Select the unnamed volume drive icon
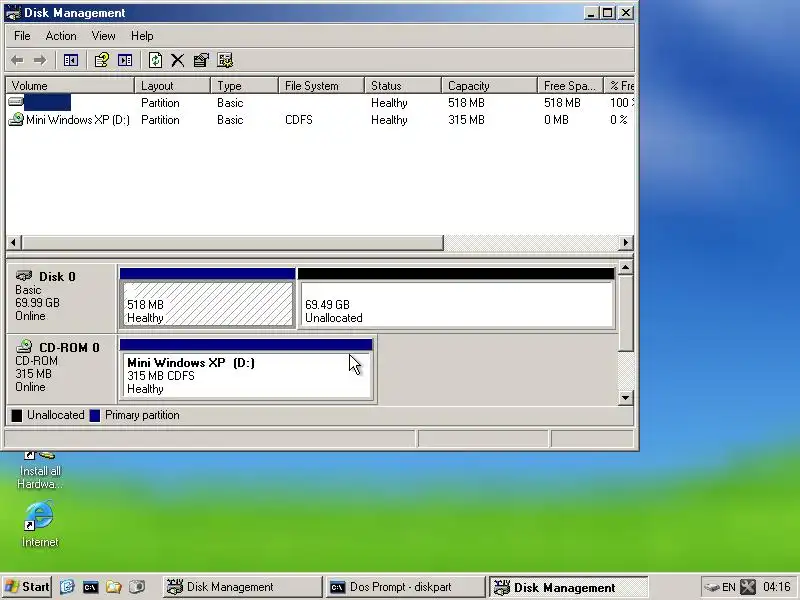Viewport: 800px width, 600px height. [16, 102]
